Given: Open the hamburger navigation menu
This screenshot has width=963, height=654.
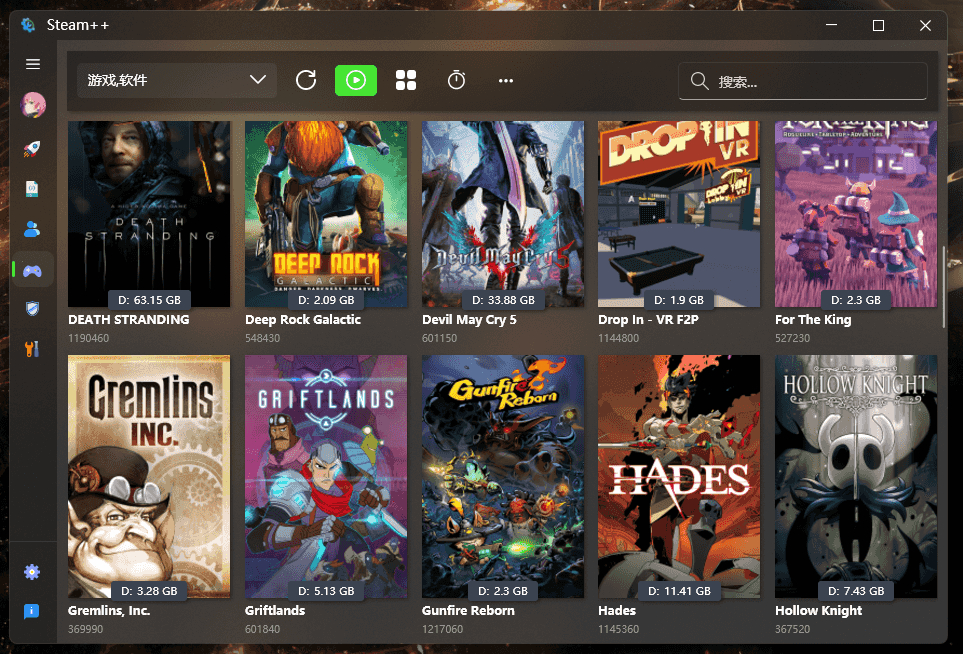Looking at the screenshot, I should (x=33, y=64).
